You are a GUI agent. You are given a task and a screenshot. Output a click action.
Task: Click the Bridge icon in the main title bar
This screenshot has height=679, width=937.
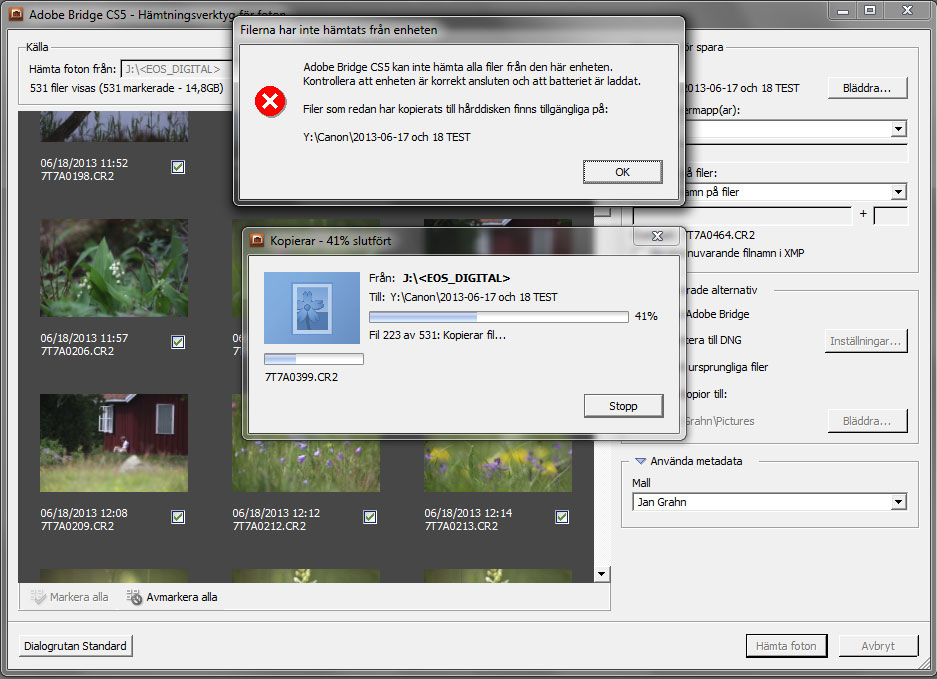(16, 14)
